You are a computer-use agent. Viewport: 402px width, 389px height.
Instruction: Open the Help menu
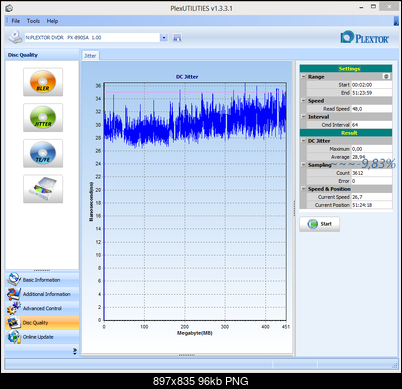pyautogui.click(x=52, y=21)
